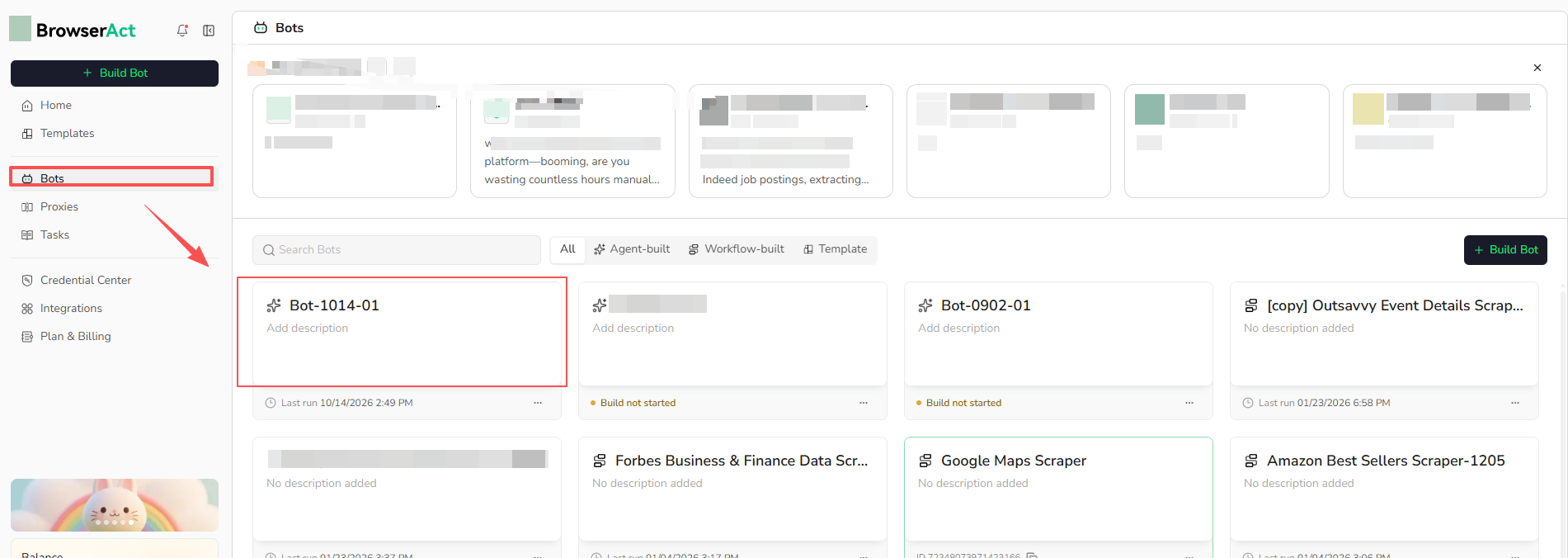Open Amazon Best Sellers Scraper-1205 bot
This screenshot has height=558, width=1568.
point(1386,461)
